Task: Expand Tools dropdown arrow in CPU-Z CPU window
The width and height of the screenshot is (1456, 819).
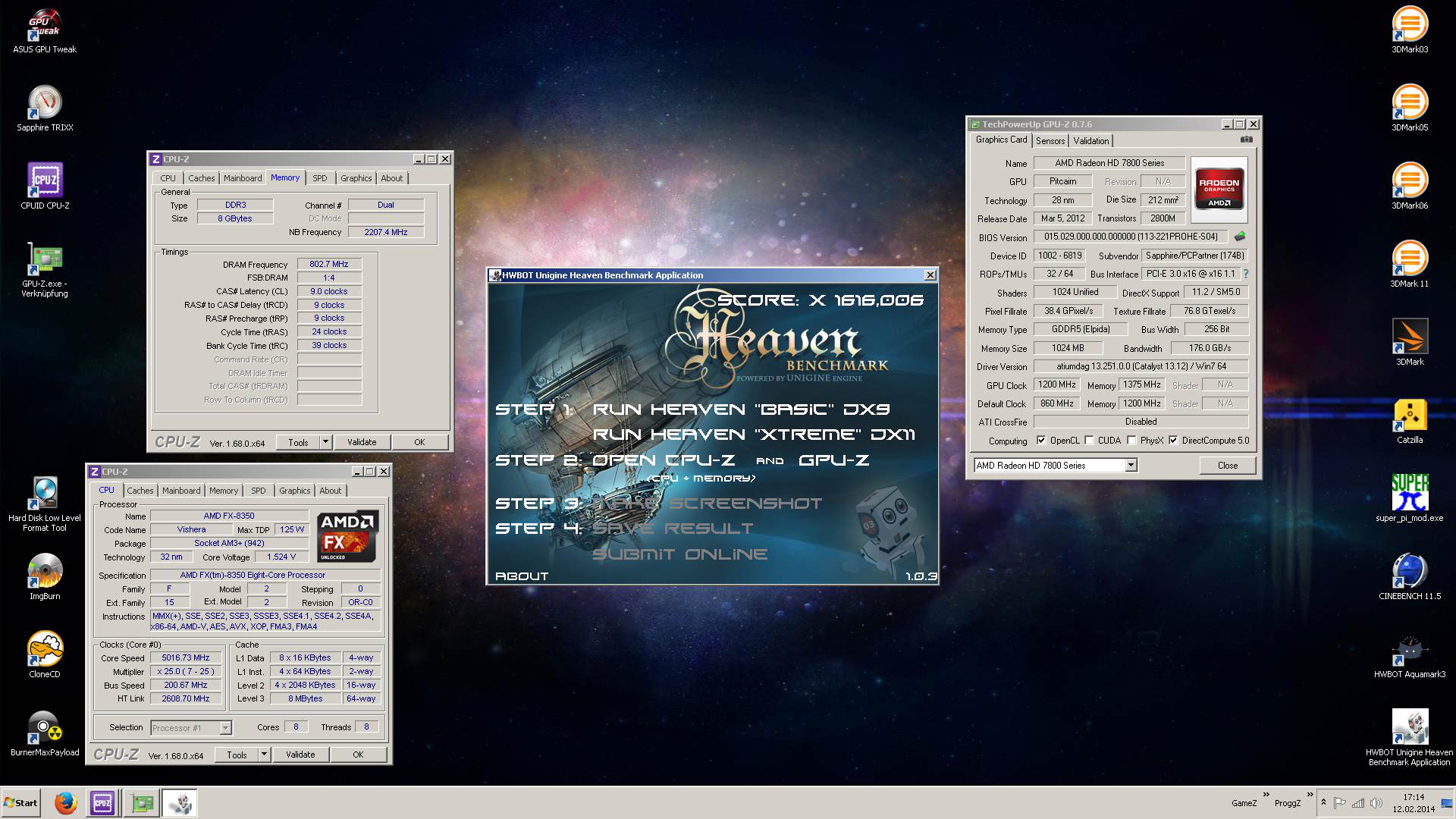Action: [264, 755]
